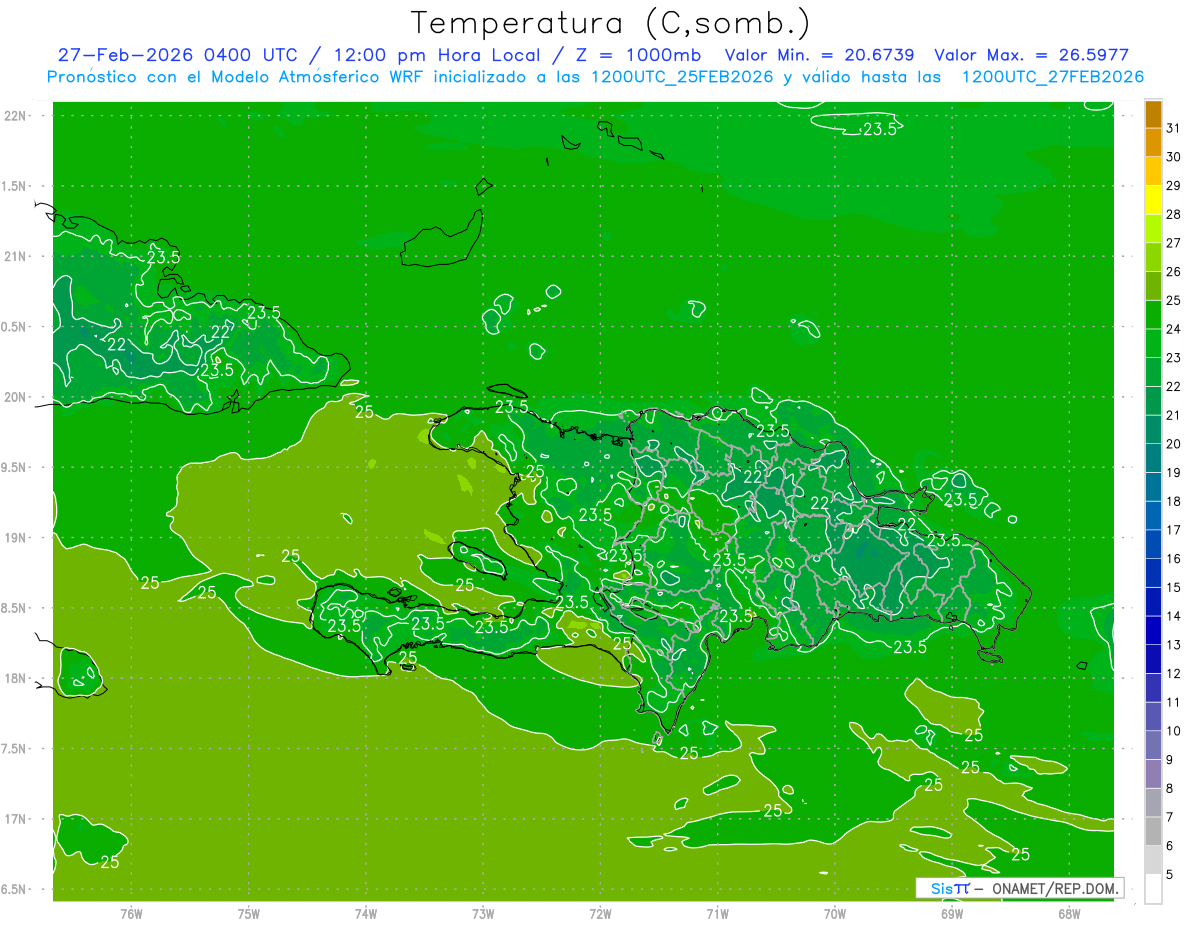The width and height of the screenshot is (1200, 927).
Task: Click the 76W longitude axis label
Action: [131, 913]
